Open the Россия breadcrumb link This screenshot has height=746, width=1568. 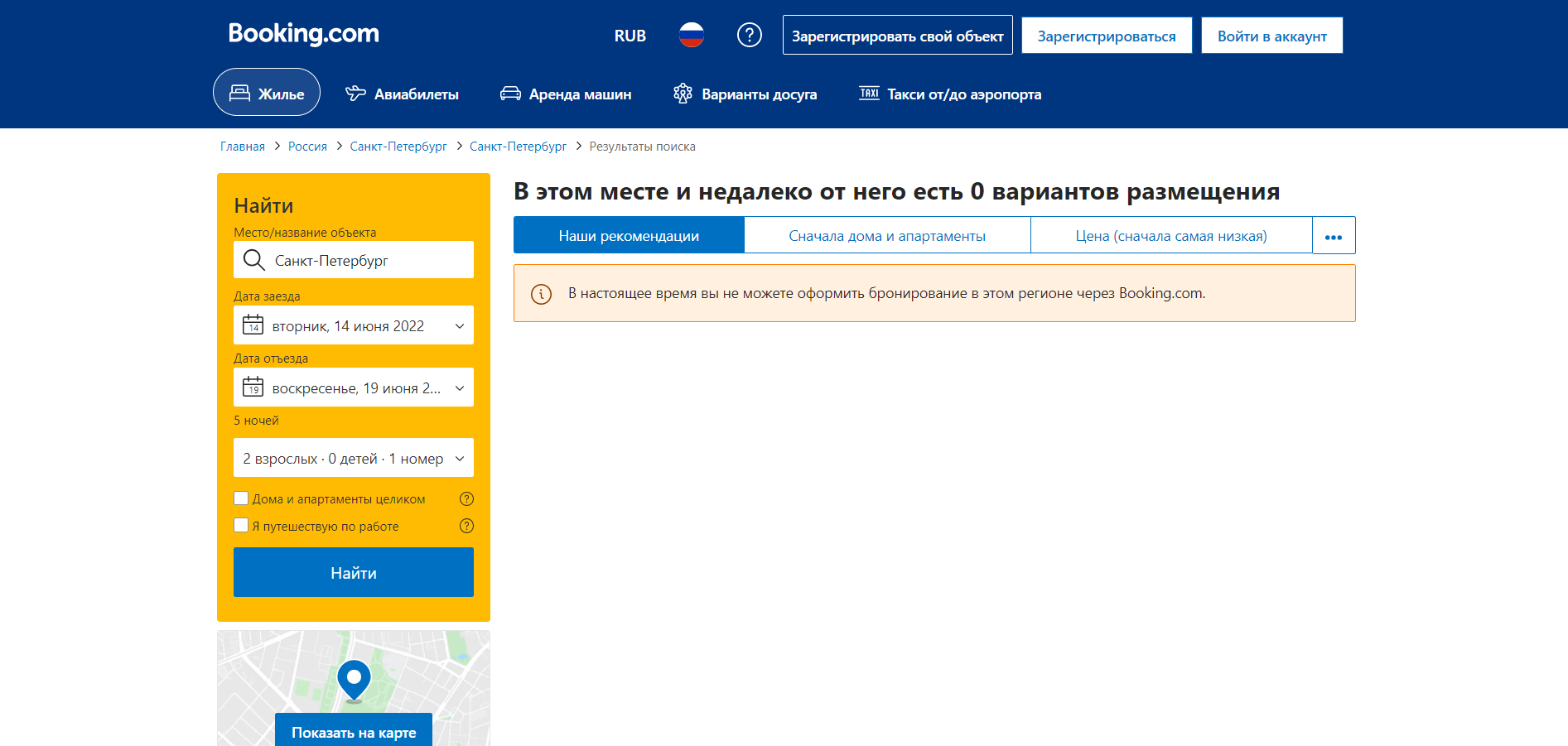307,147
